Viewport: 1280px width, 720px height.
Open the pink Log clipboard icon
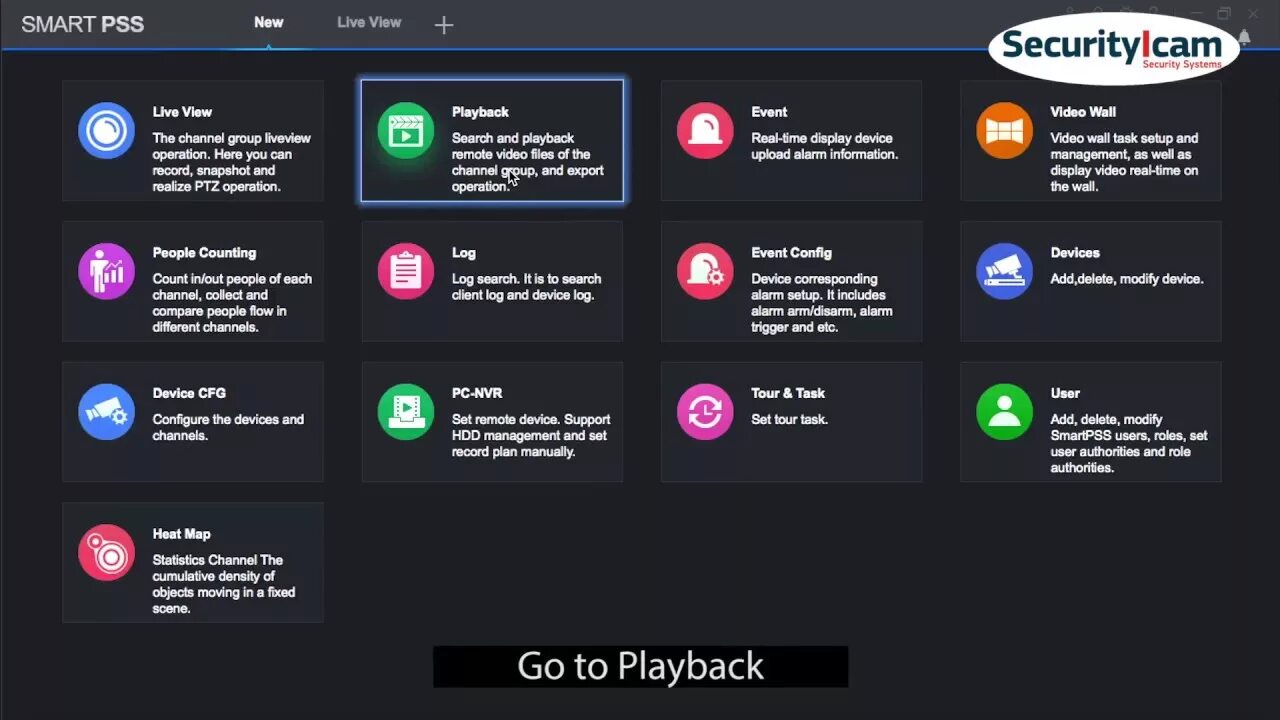(x=405, y=271)
